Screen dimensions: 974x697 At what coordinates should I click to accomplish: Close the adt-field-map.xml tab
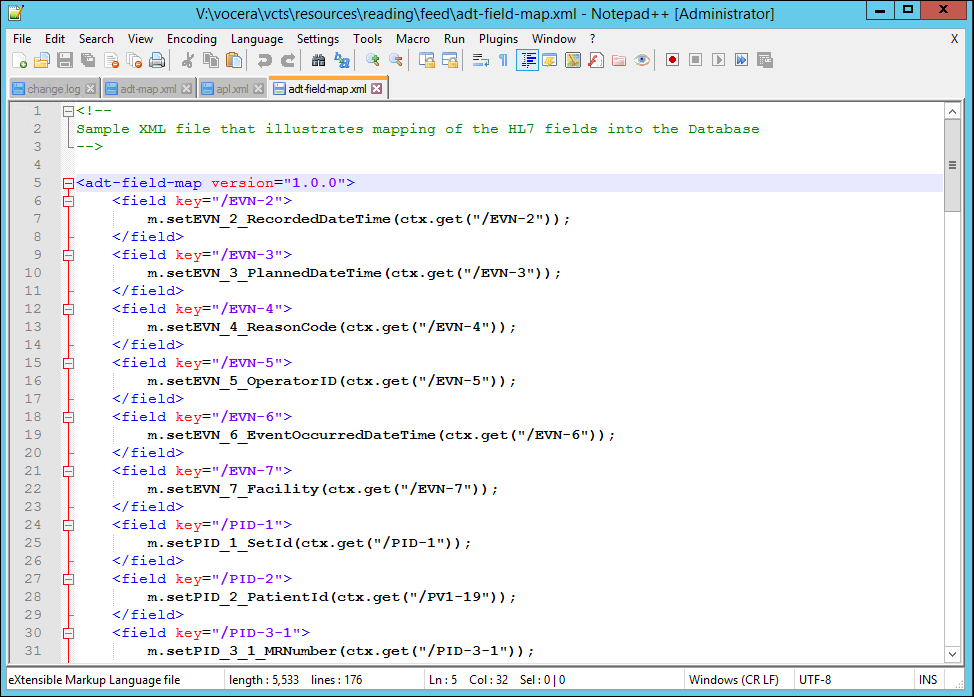pyautogui.click(x=377, y=89)
